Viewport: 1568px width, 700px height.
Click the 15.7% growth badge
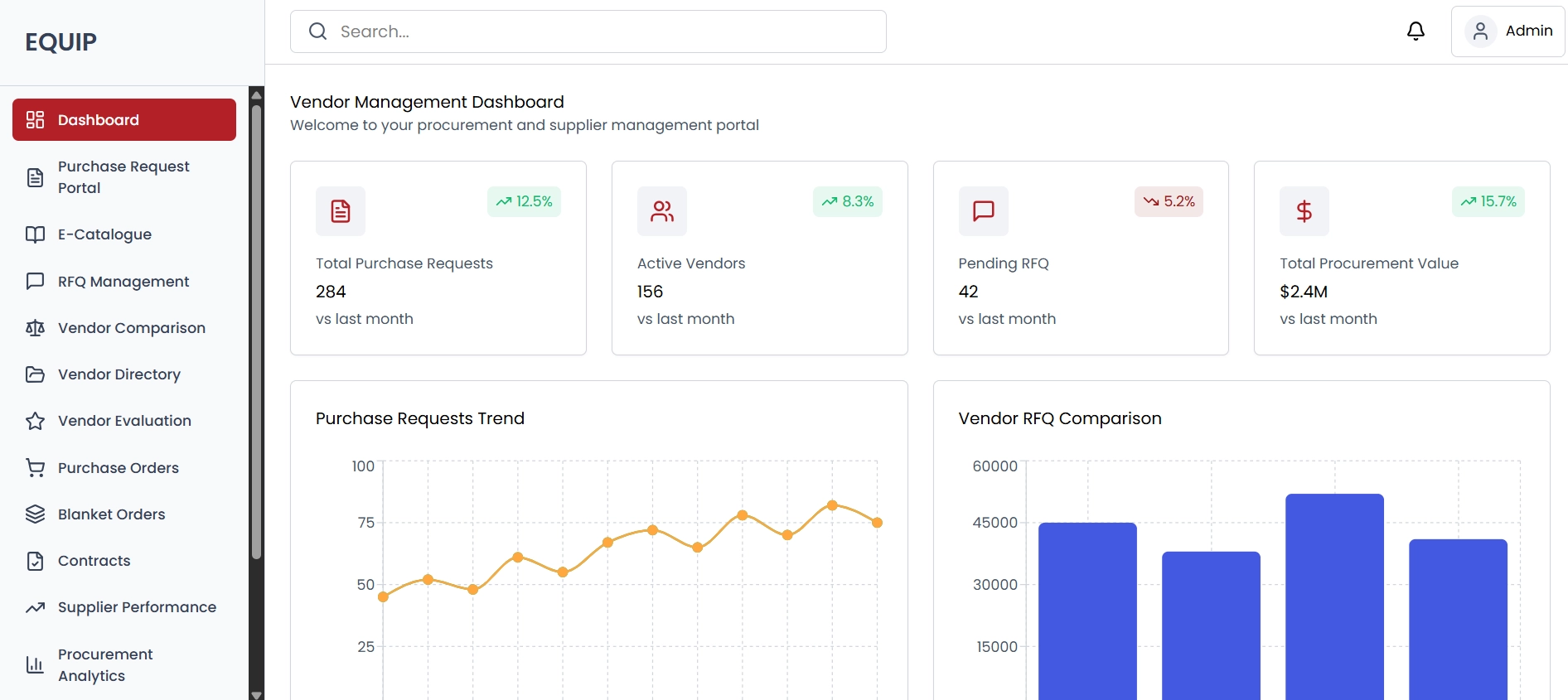click(x=1488, y=201)
